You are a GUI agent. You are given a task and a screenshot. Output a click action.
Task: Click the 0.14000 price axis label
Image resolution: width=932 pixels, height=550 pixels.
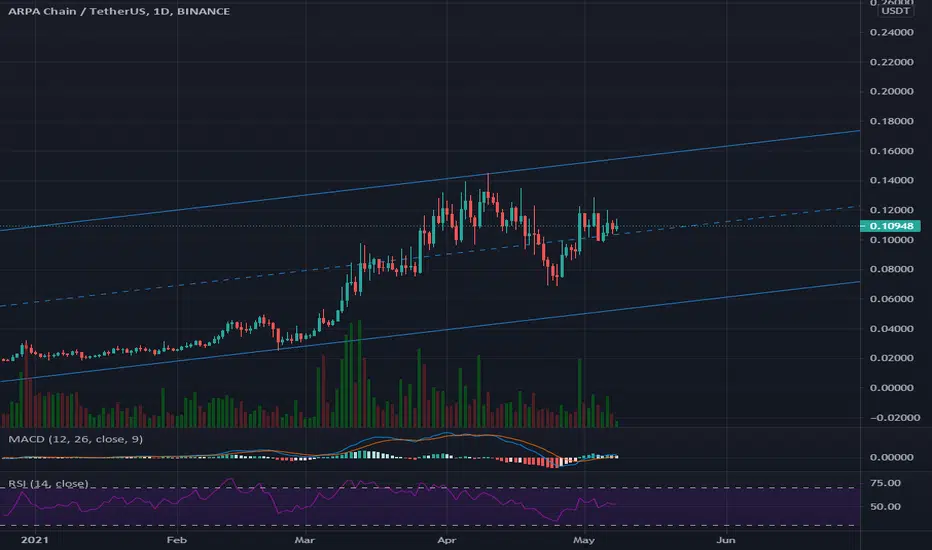892,180
